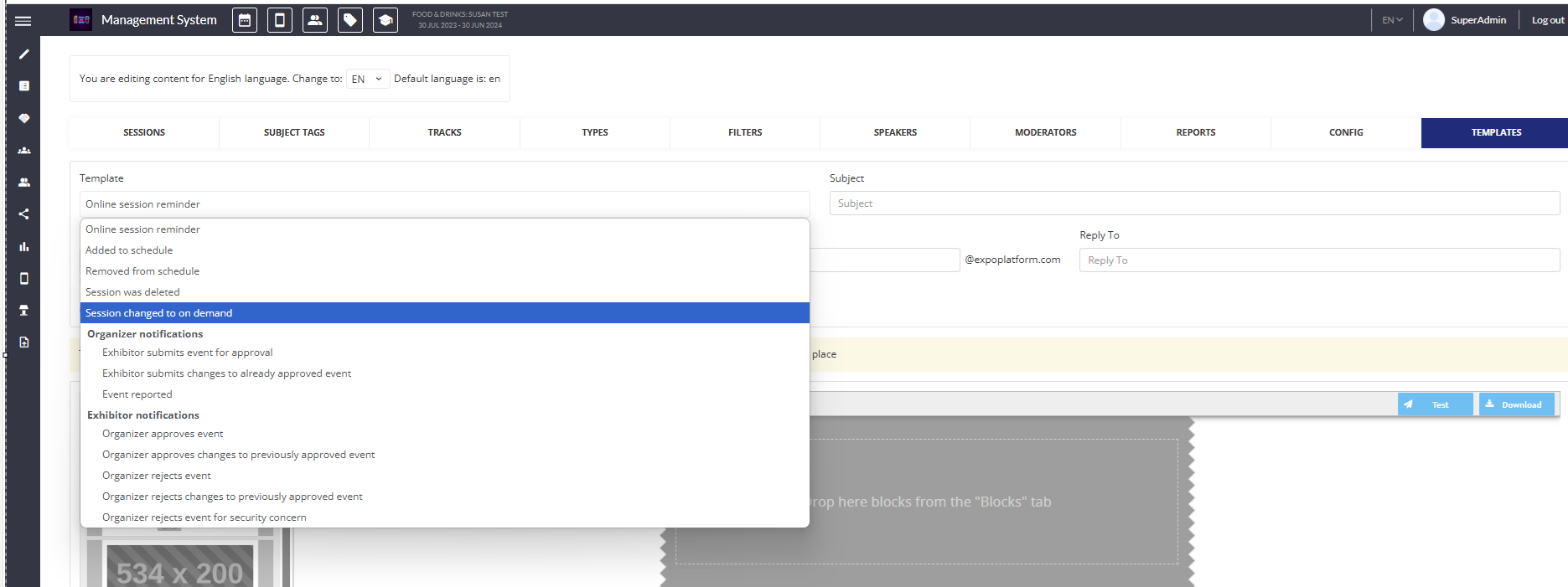Click the tag icon in top bar

(x=349, y=20)
